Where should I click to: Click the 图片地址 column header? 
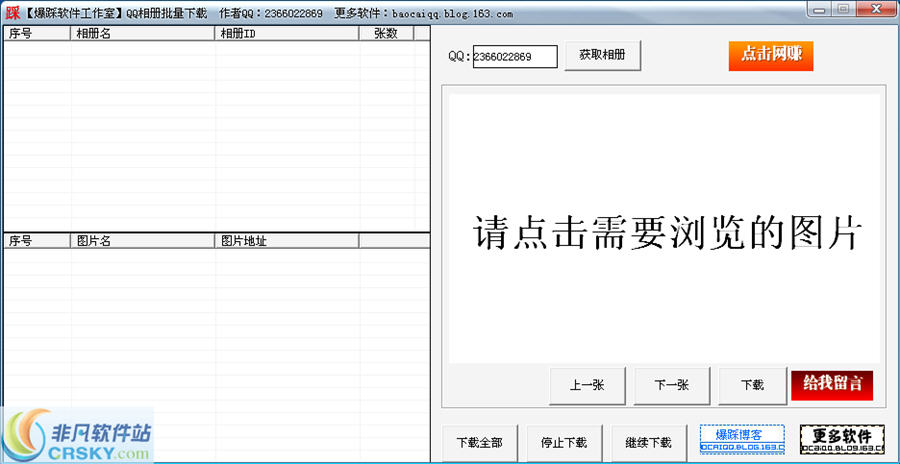pyautogui.click(x=286, y=241)
